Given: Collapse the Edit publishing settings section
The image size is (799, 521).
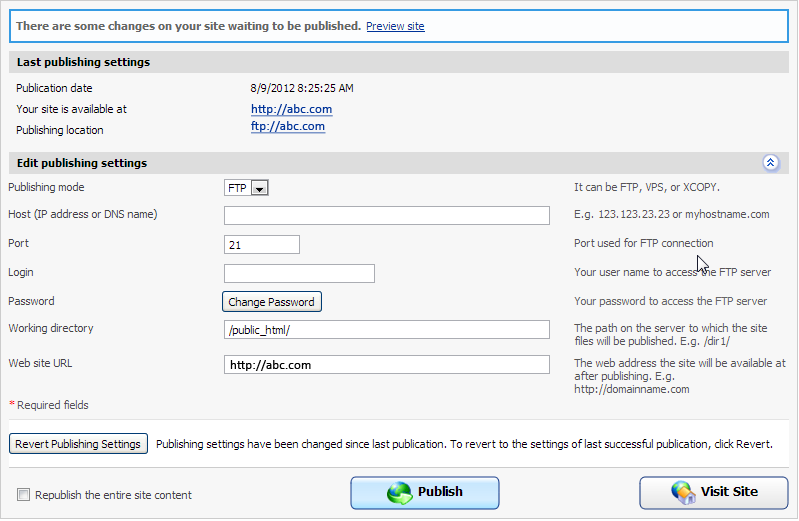Looking at the screenshot, I should 770,163.
